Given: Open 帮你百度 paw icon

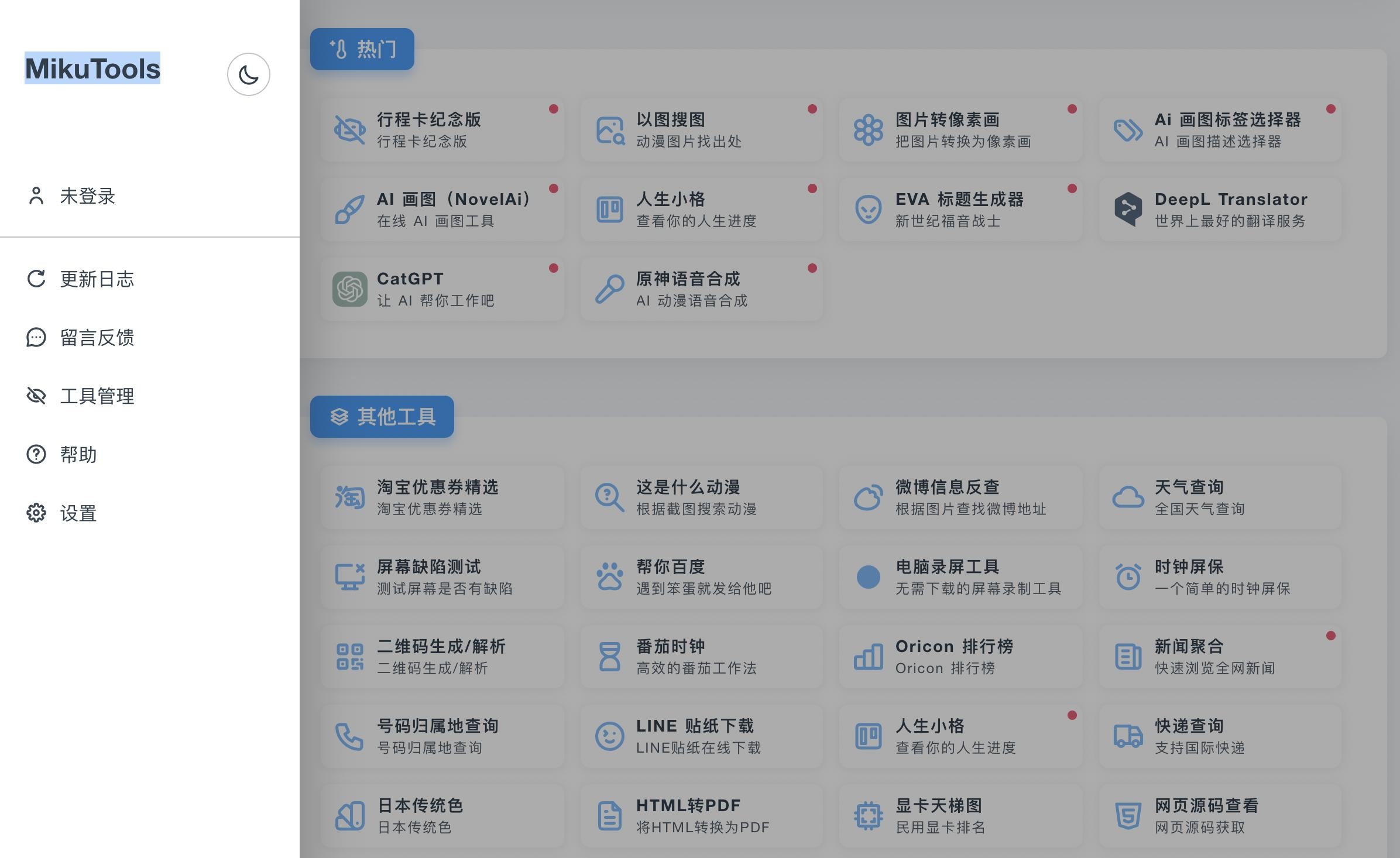Looking at the screenshot, I should click(609, 577).
